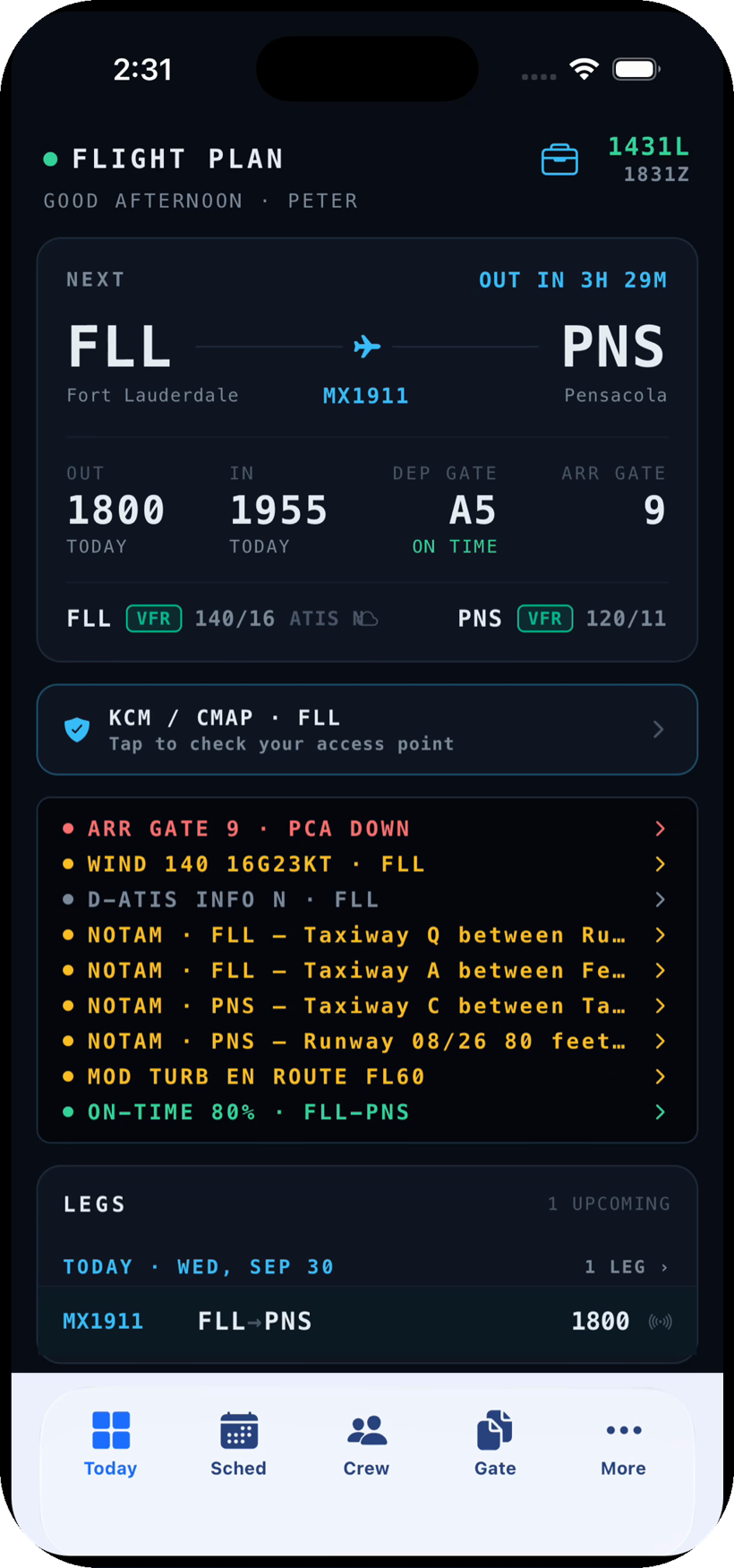Switch to the More tab label

point(624,1469)
